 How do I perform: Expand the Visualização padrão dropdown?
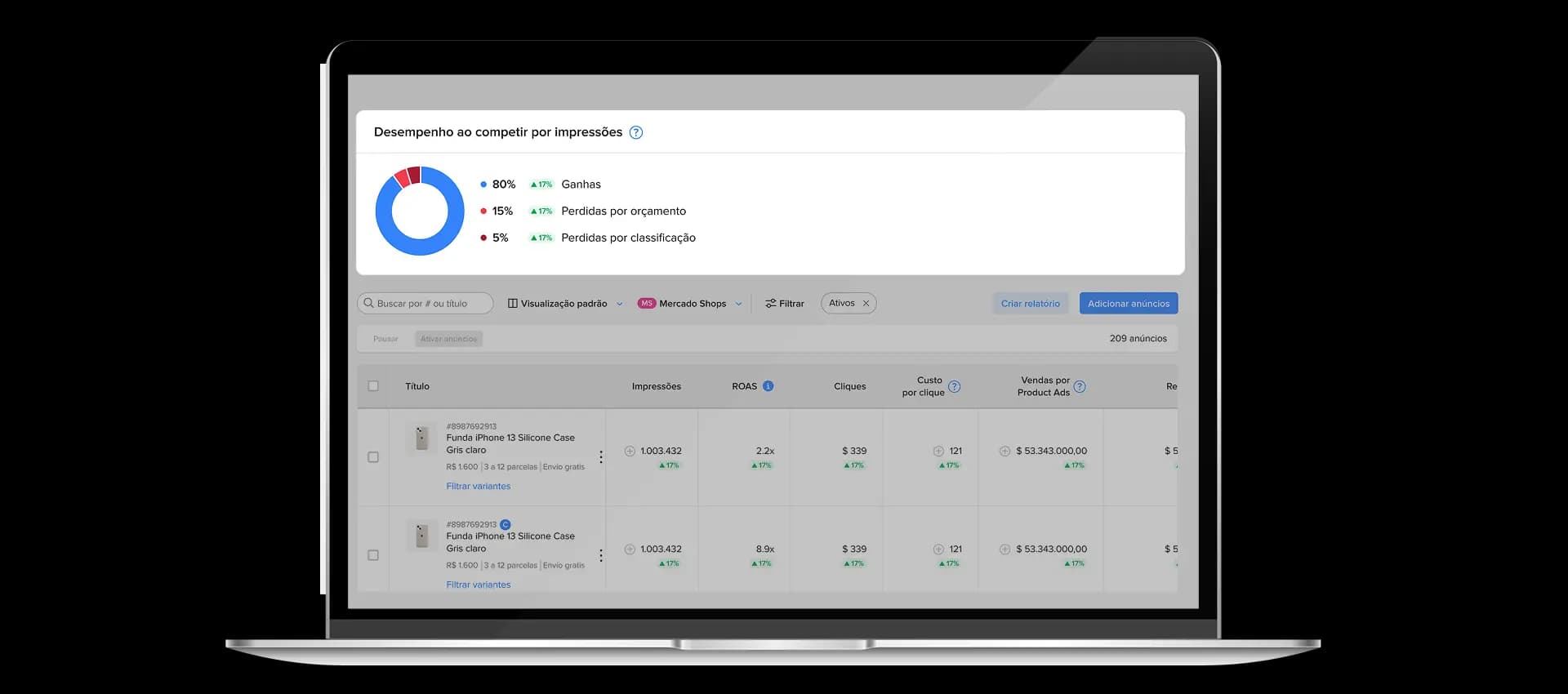click(619, 304)
